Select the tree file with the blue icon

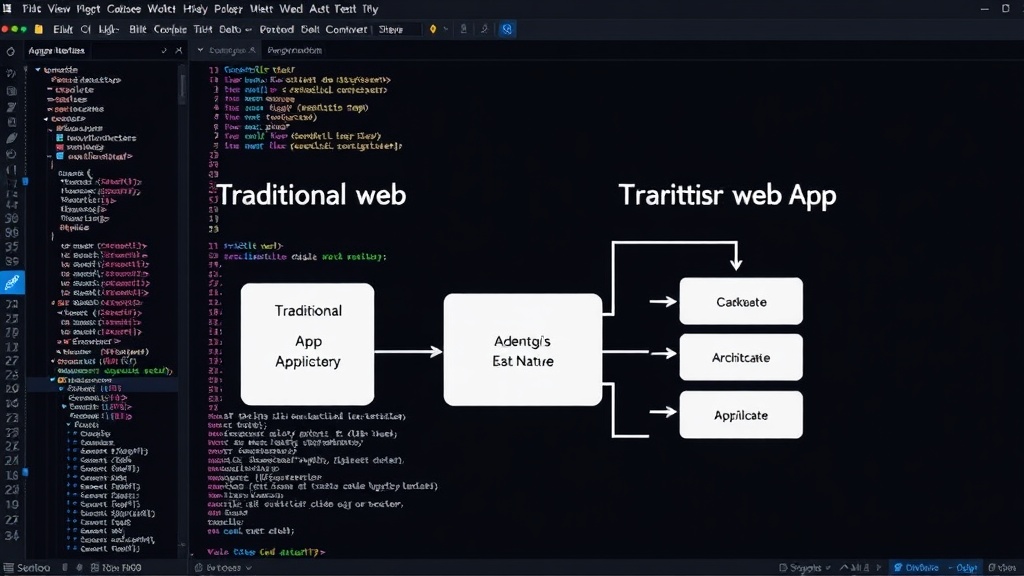[94, 157]
